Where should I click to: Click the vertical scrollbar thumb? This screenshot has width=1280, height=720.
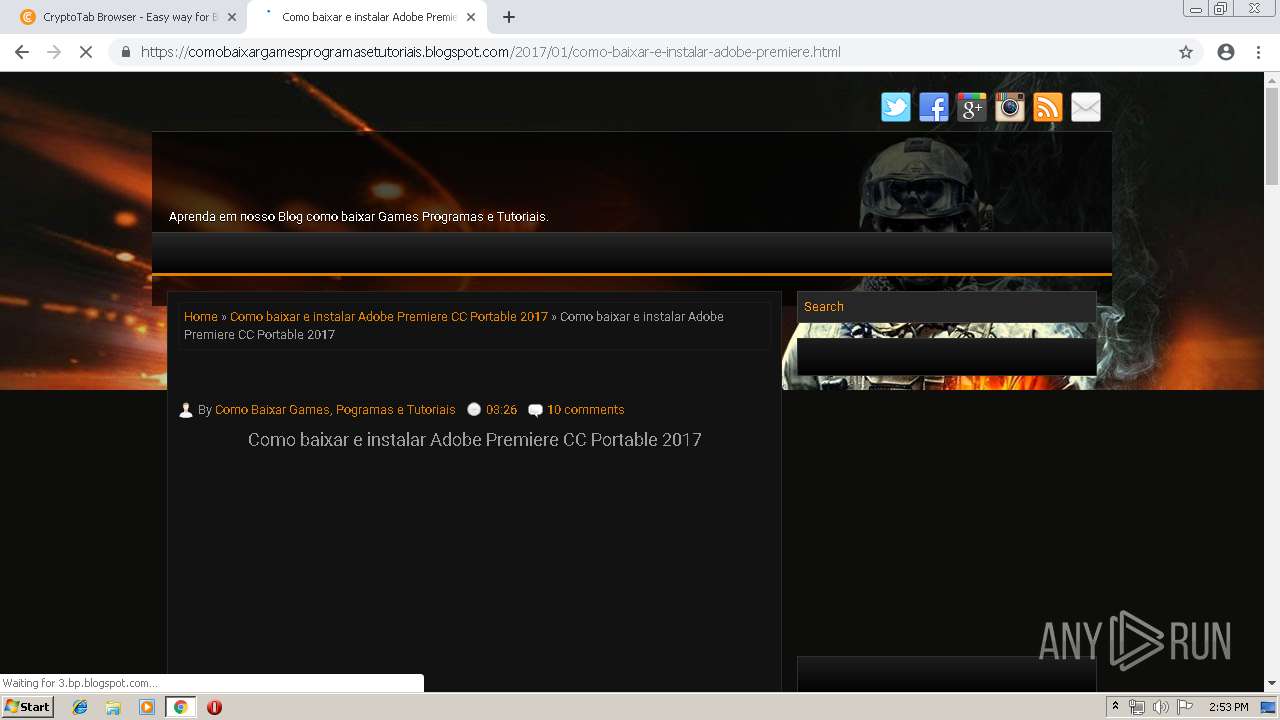[1272, 136]
